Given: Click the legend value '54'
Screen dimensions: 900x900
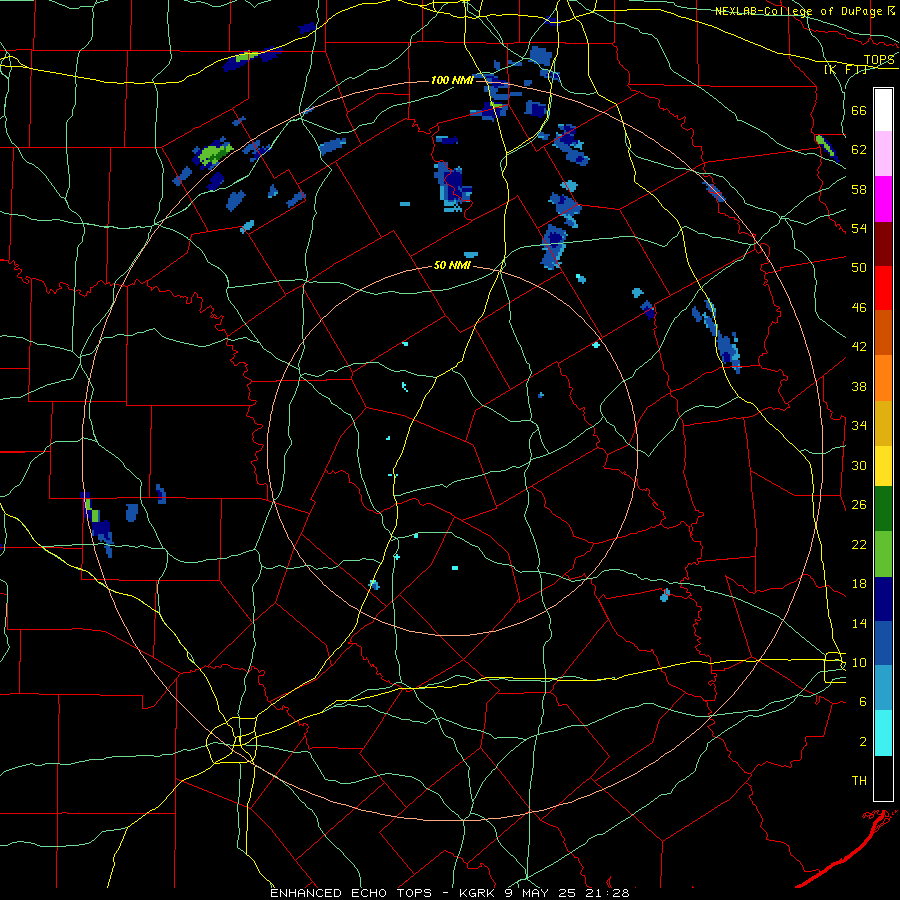Looking at the screenshot, I should click(859, 229).
